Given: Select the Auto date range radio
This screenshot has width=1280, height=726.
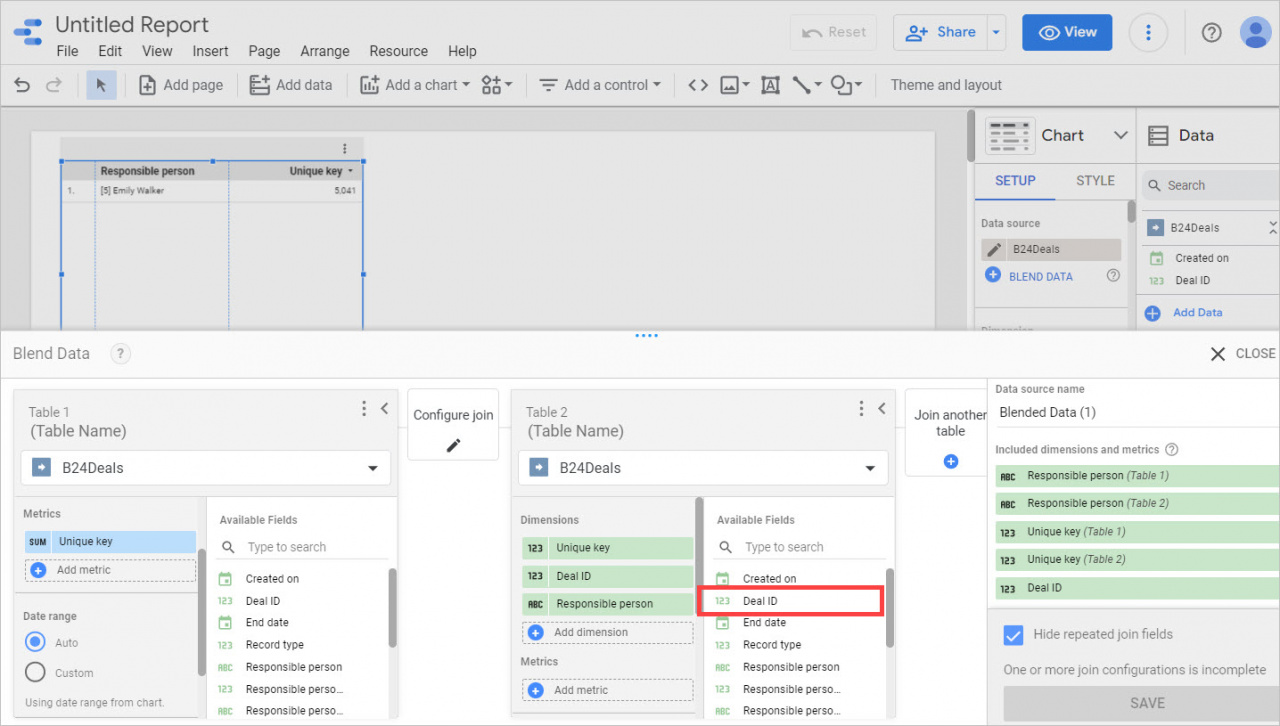Looking at the screenshot, I should 36,642.
